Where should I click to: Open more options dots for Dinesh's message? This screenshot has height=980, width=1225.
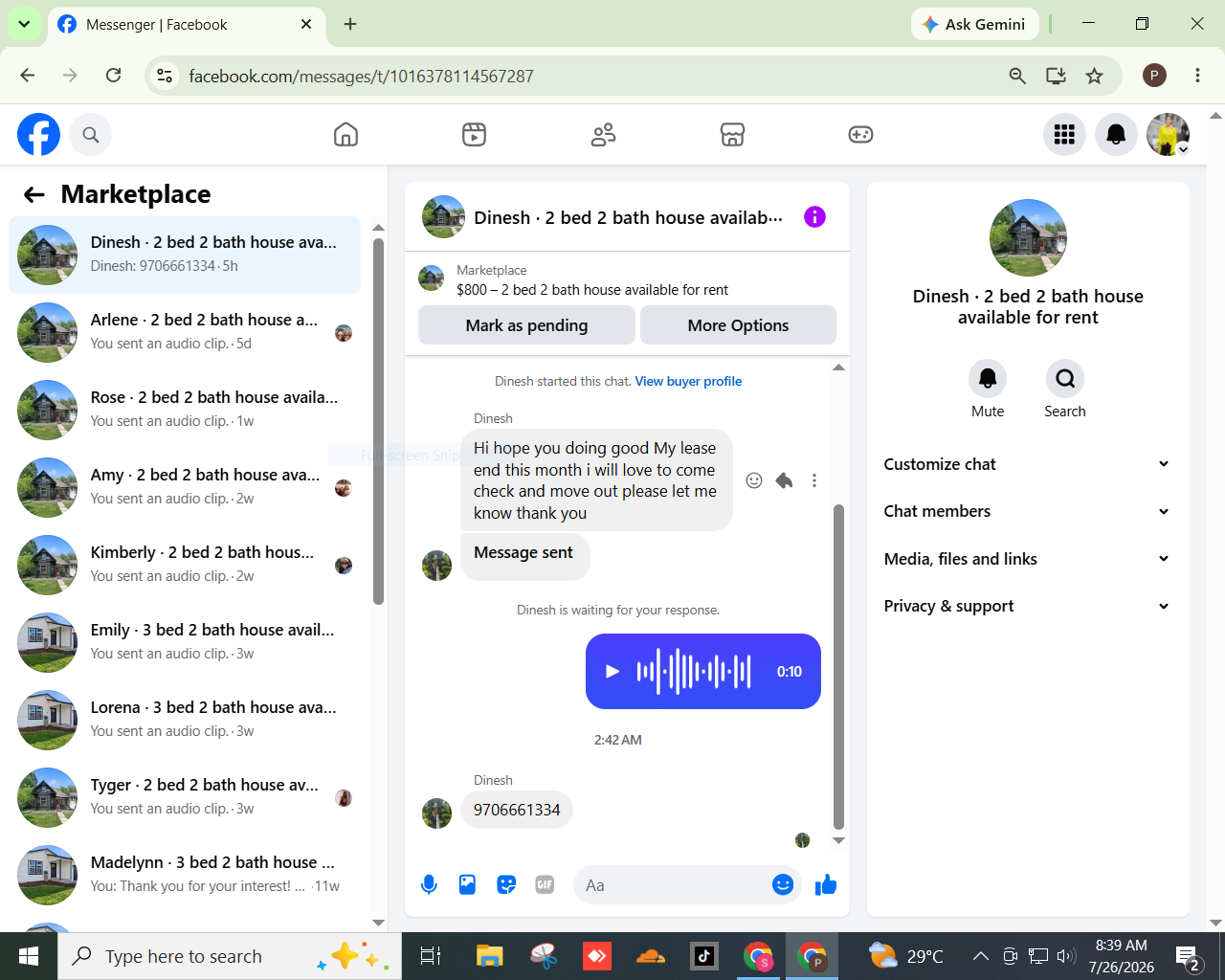814,480
